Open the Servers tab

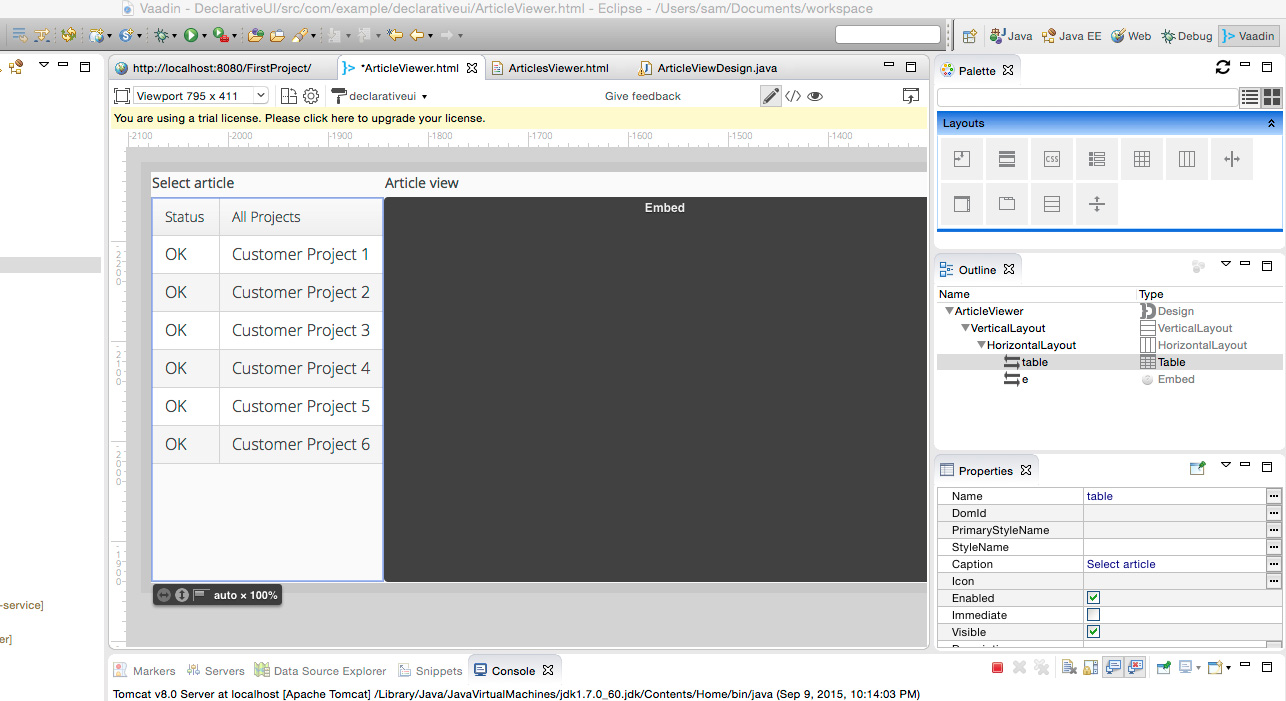215,671
